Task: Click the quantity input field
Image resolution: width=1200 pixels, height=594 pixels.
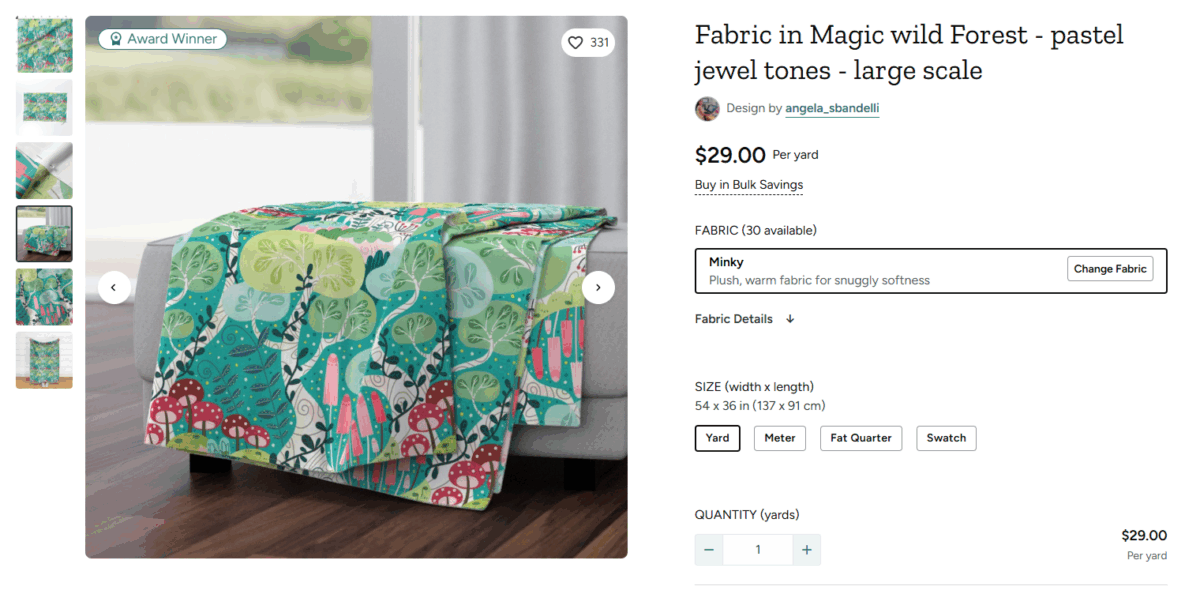Action: [x=758, y=549]
